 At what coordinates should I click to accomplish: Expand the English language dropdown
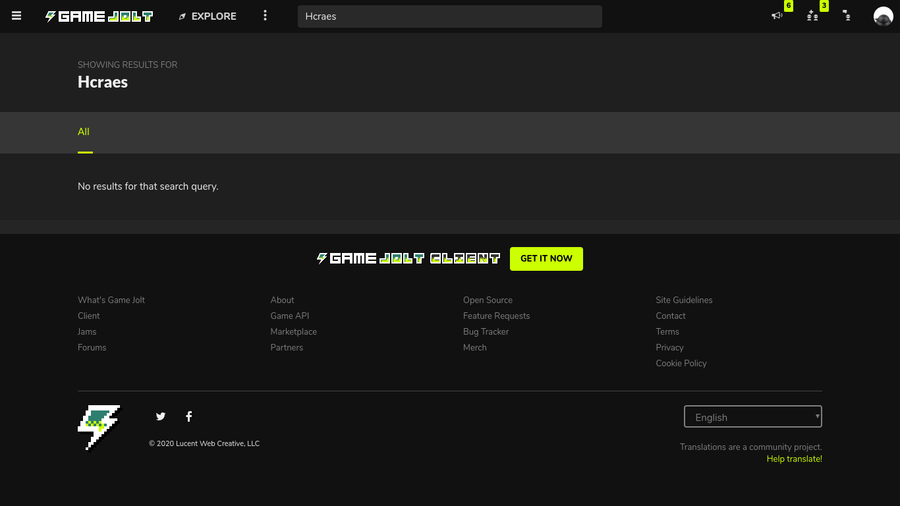752,417
